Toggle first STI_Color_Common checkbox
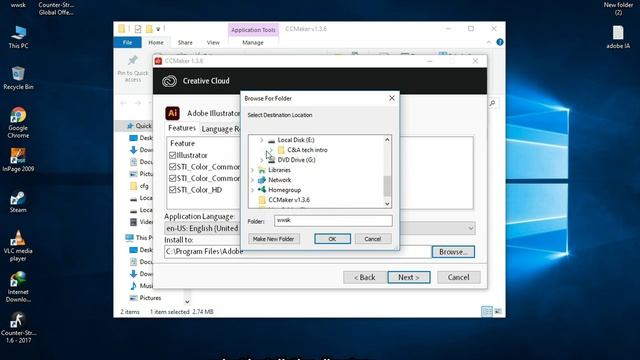The image size is (640, 360). (172, 167)
